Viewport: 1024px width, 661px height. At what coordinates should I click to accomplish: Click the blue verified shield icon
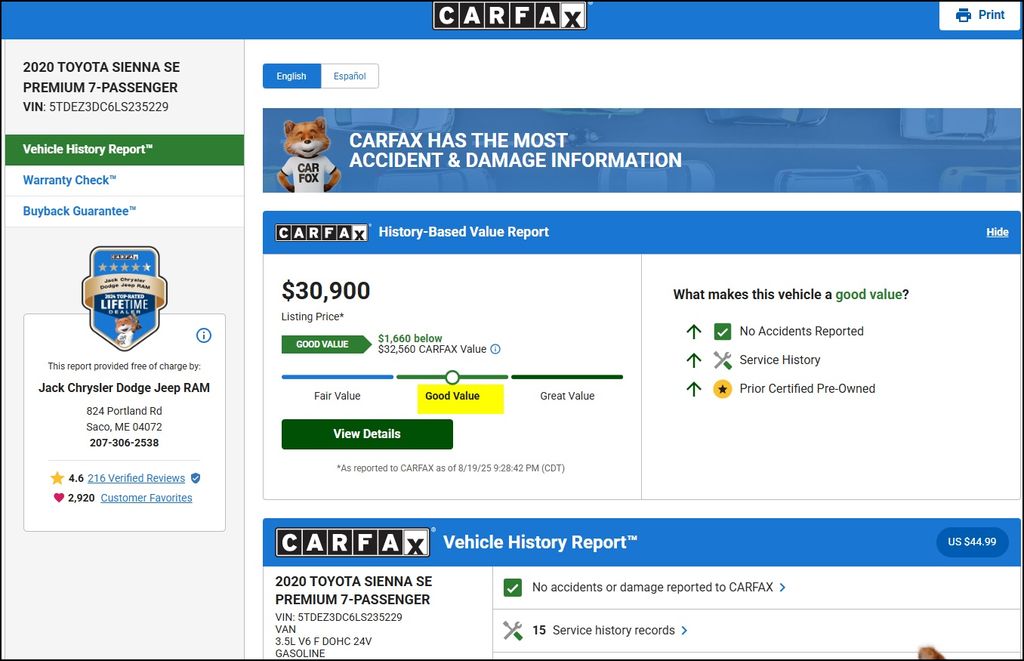[x=196, y=478]
